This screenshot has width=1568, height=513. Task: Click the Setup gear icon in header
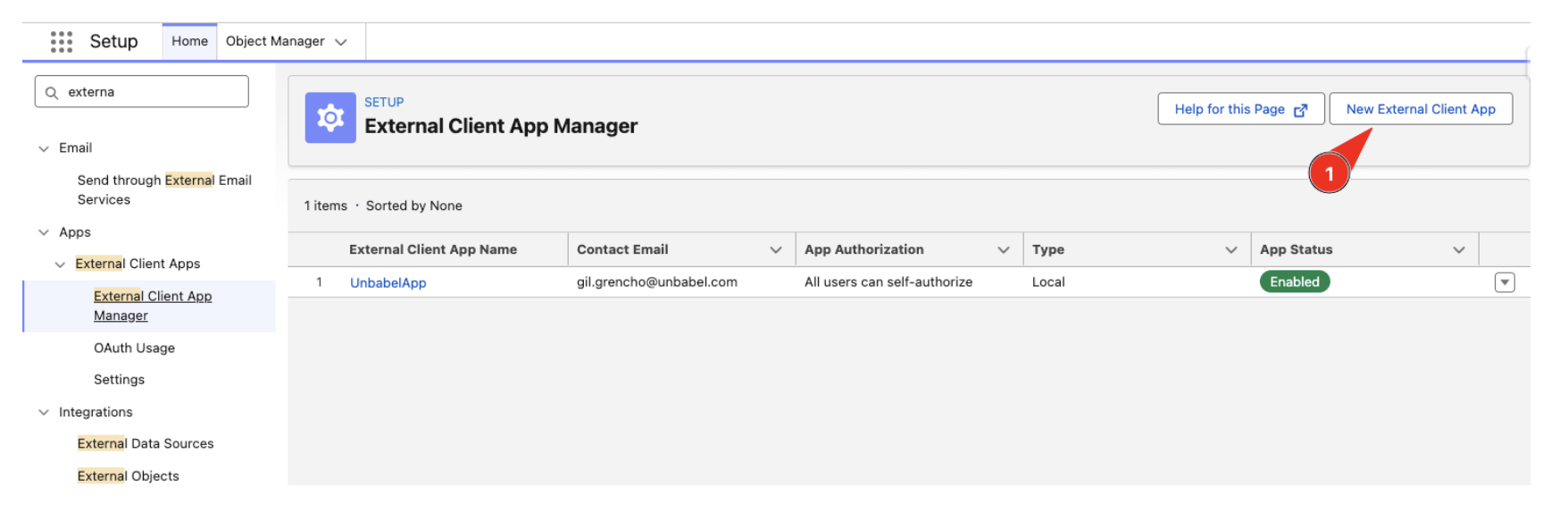tap(330, 118)
